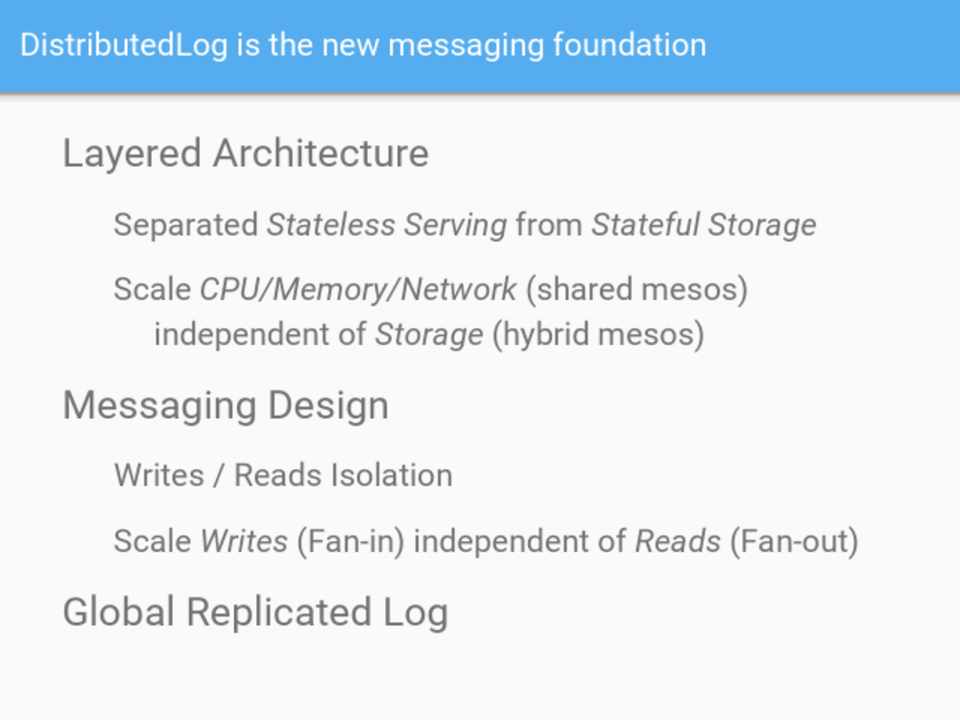Select the "Global Replicated Log" heading
Viewport: 960px width, 720px height.
255,612
